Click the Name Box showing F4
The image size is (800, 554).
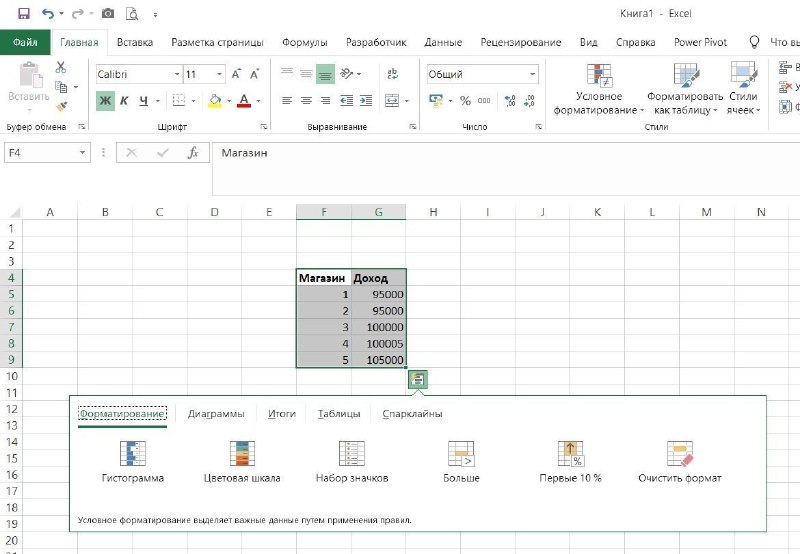point(47,153)
